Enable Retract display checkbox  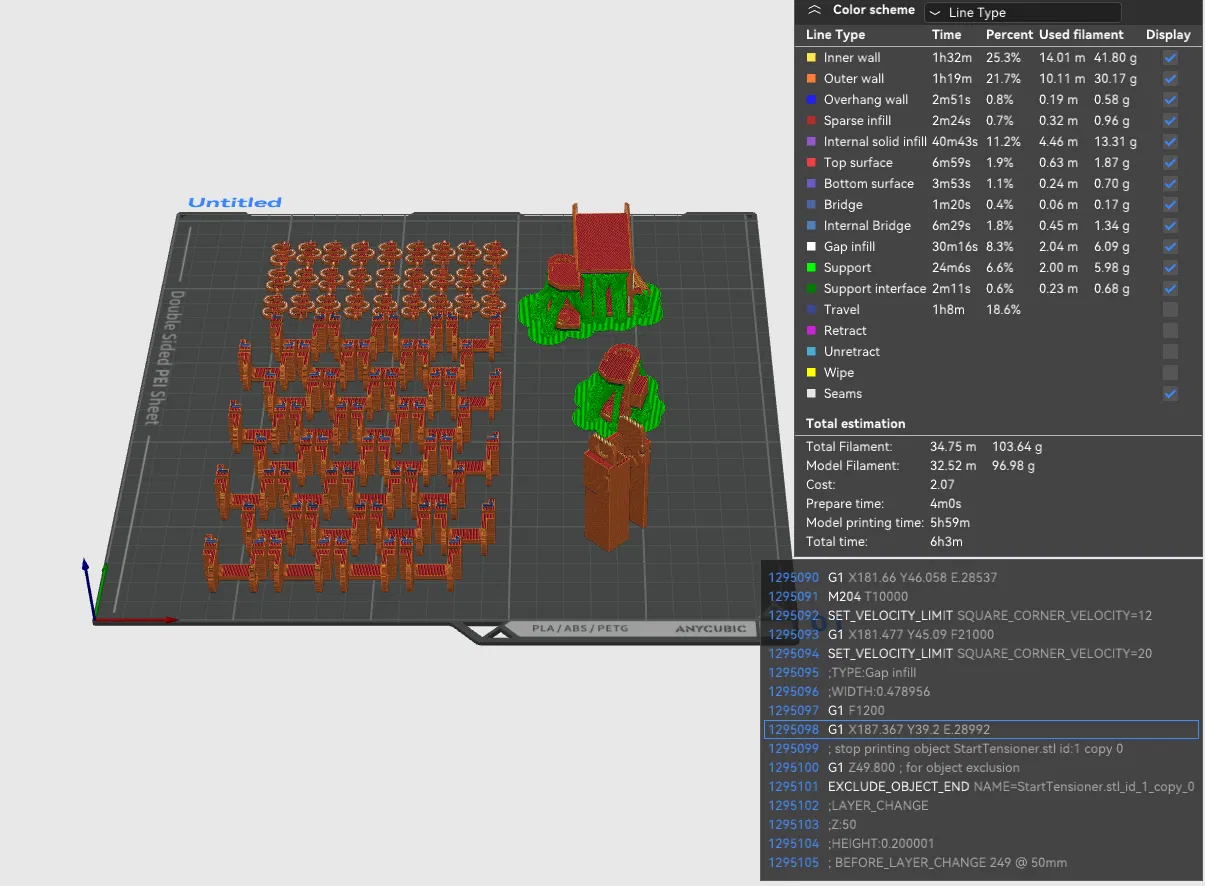(1170, 330)
